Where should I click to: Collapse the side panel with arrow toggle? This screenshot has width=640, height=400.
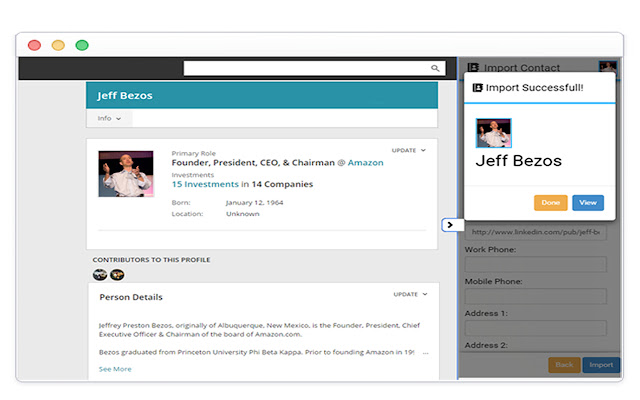pyautogui.click(x=450, y=225)
